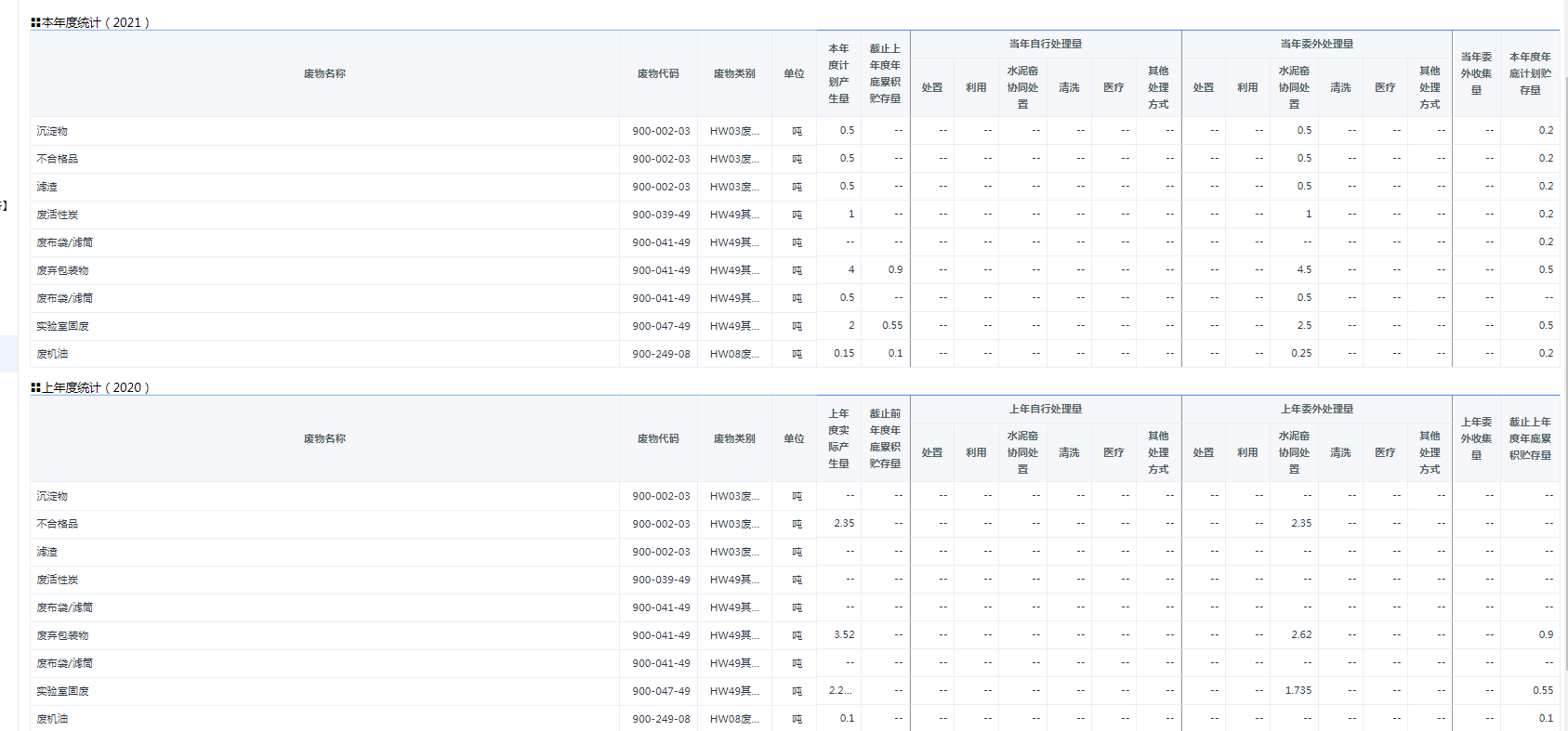Select the 当年委外处理量 column group header

[x=1316, y=44]
